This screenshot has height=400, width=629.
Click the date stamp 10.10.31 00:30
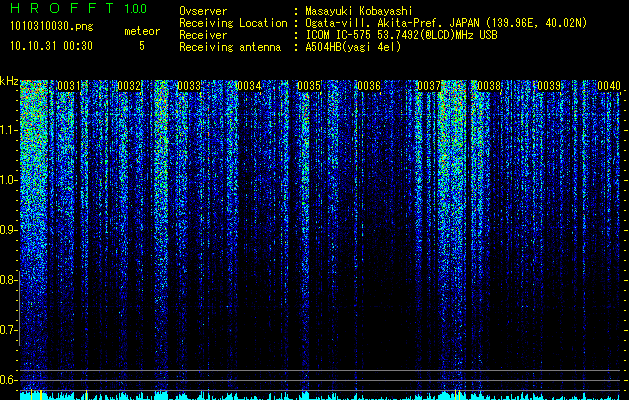pos(51,46)
